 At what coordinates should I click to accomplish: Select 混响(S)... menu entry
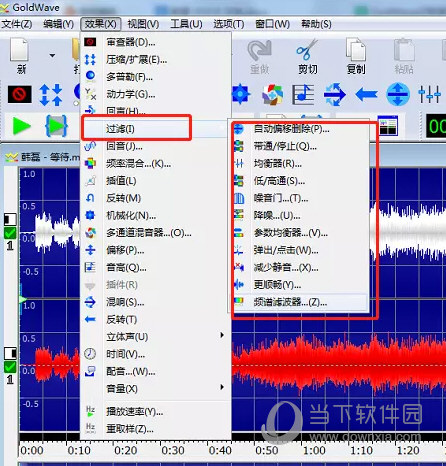click(x=155, y=302)
